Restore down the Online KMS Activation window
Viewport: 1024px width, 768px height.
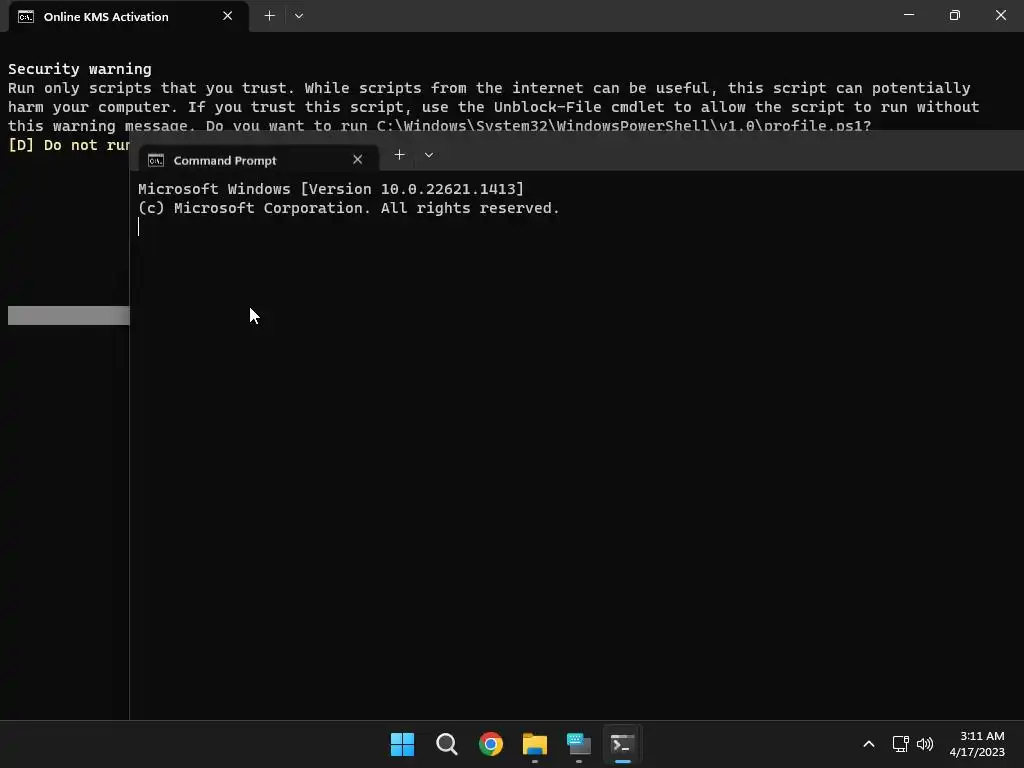pos(954,15)
